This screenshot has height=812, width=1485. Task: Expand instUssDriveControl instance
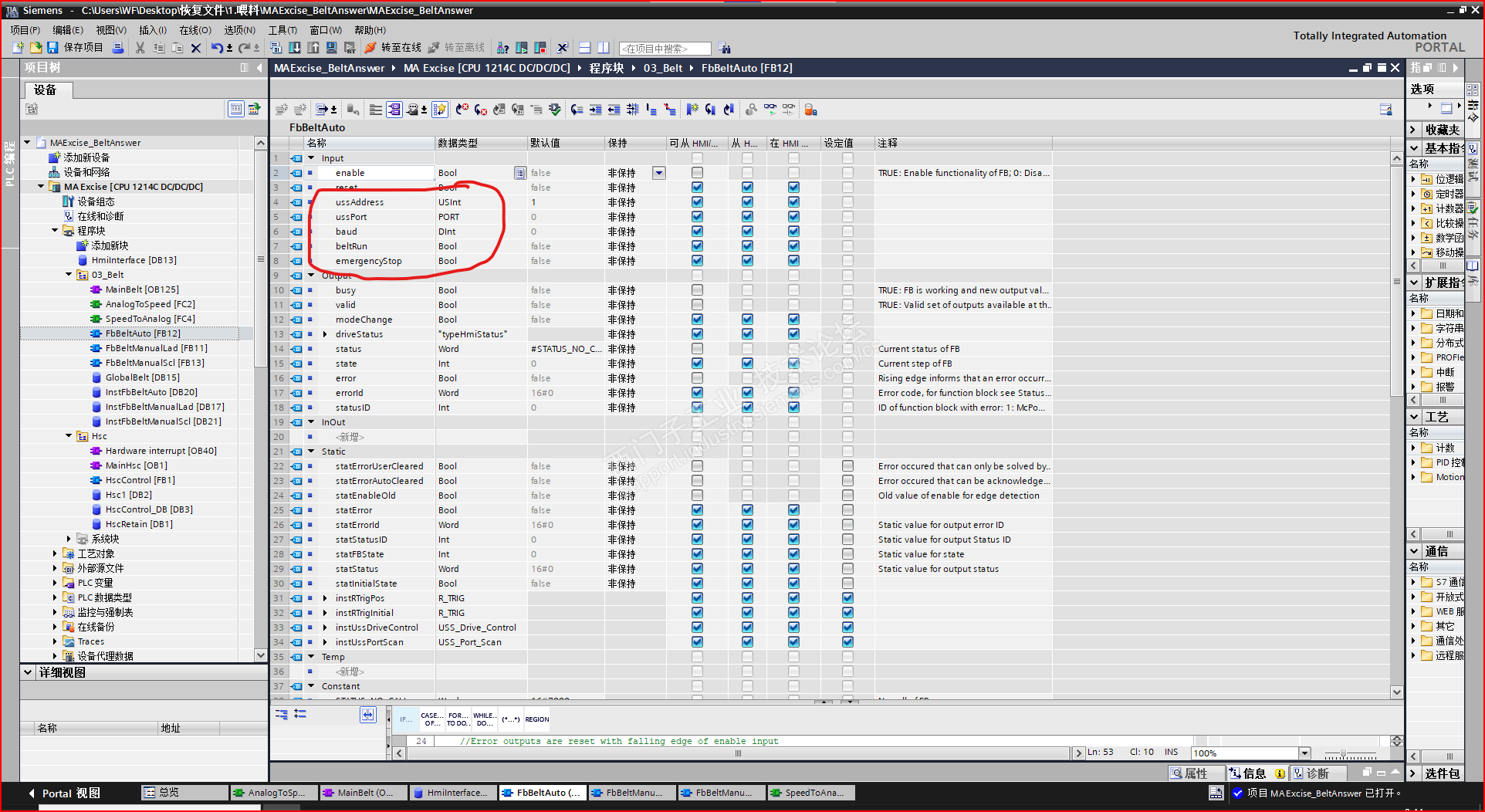tap(325, 628)
